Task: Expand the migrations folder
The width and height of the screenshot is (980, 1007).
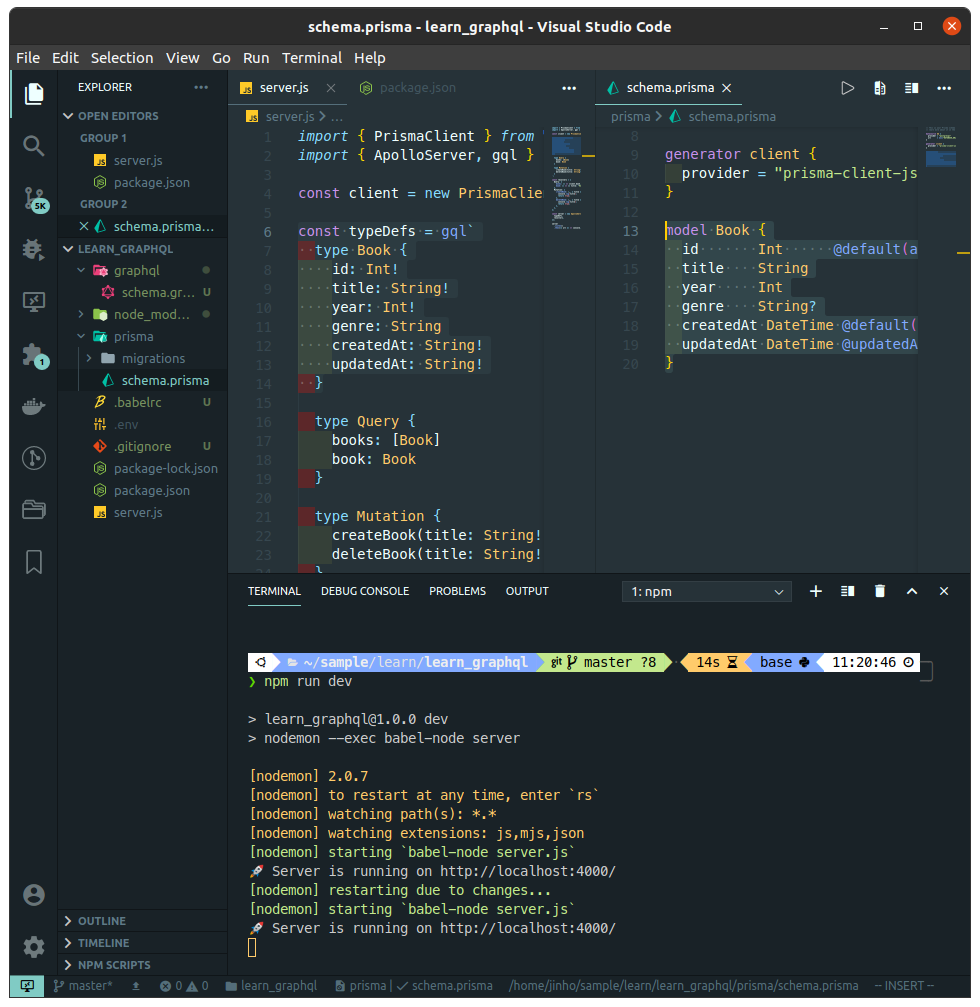Action: tap(89, 358)
